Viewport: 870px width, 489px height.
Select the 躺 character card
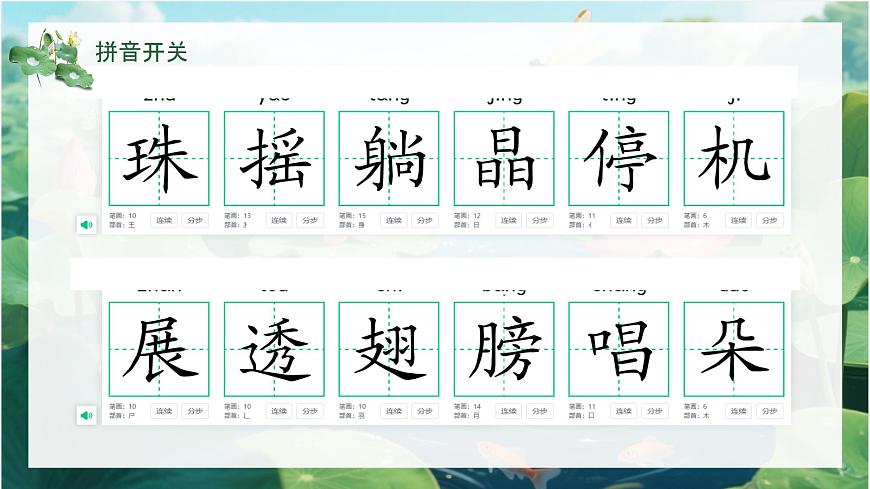389,158
